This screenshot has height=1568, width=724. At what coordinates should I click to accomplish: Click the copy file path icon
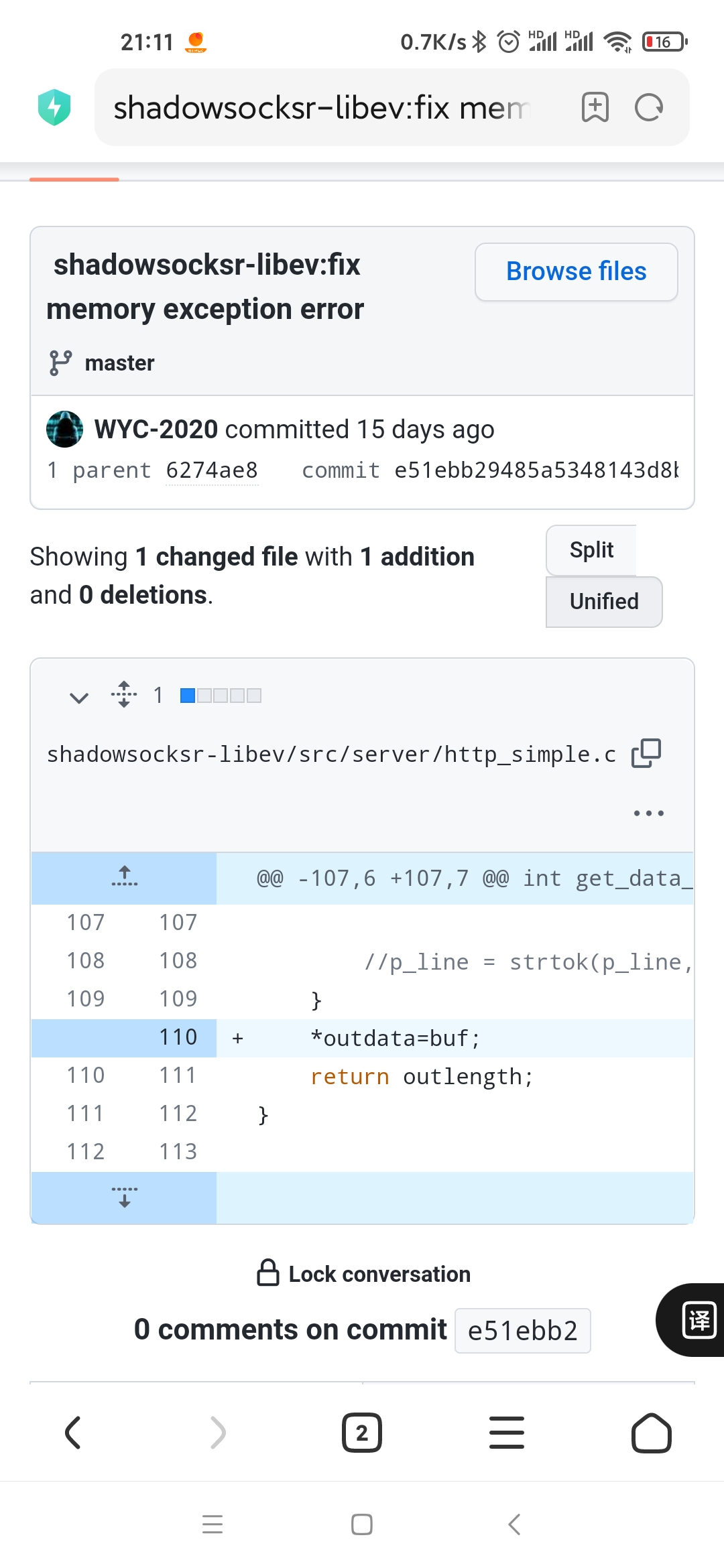point(646,753)
